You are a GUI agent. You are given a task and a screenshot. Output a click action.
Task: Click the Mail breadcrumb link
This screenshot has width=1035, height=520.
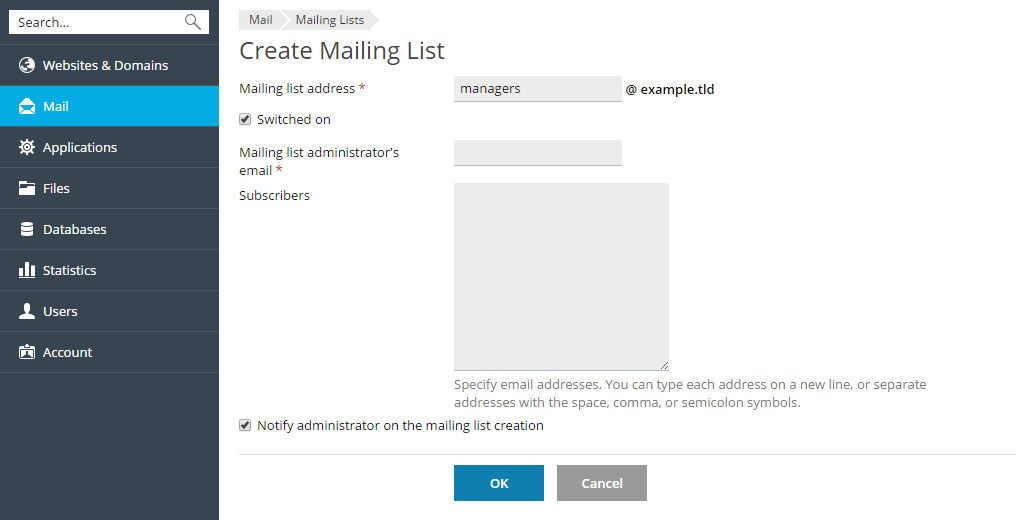[x=260, y=20]
